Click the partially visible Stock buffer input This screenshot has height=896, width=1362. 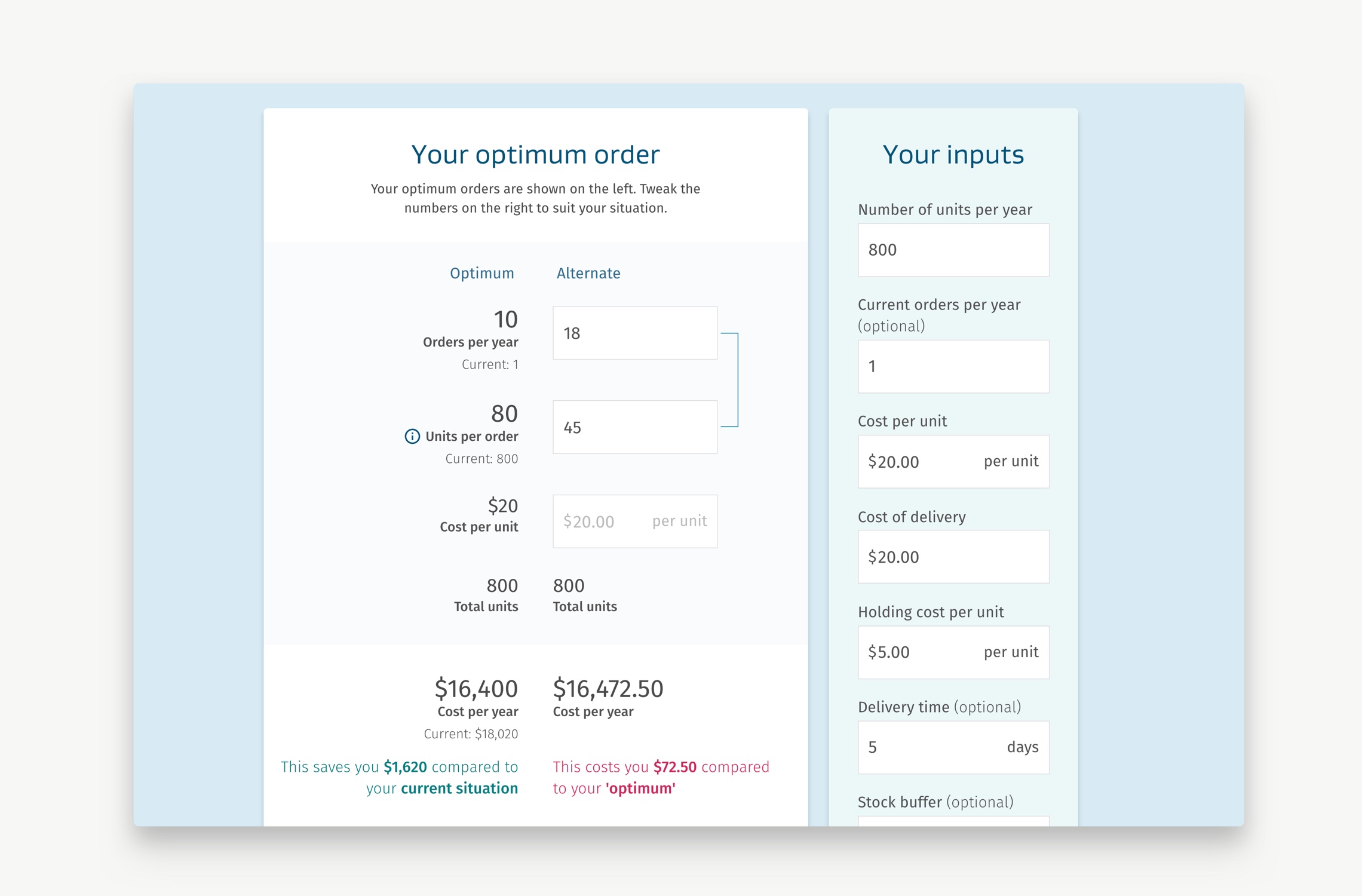953,821
